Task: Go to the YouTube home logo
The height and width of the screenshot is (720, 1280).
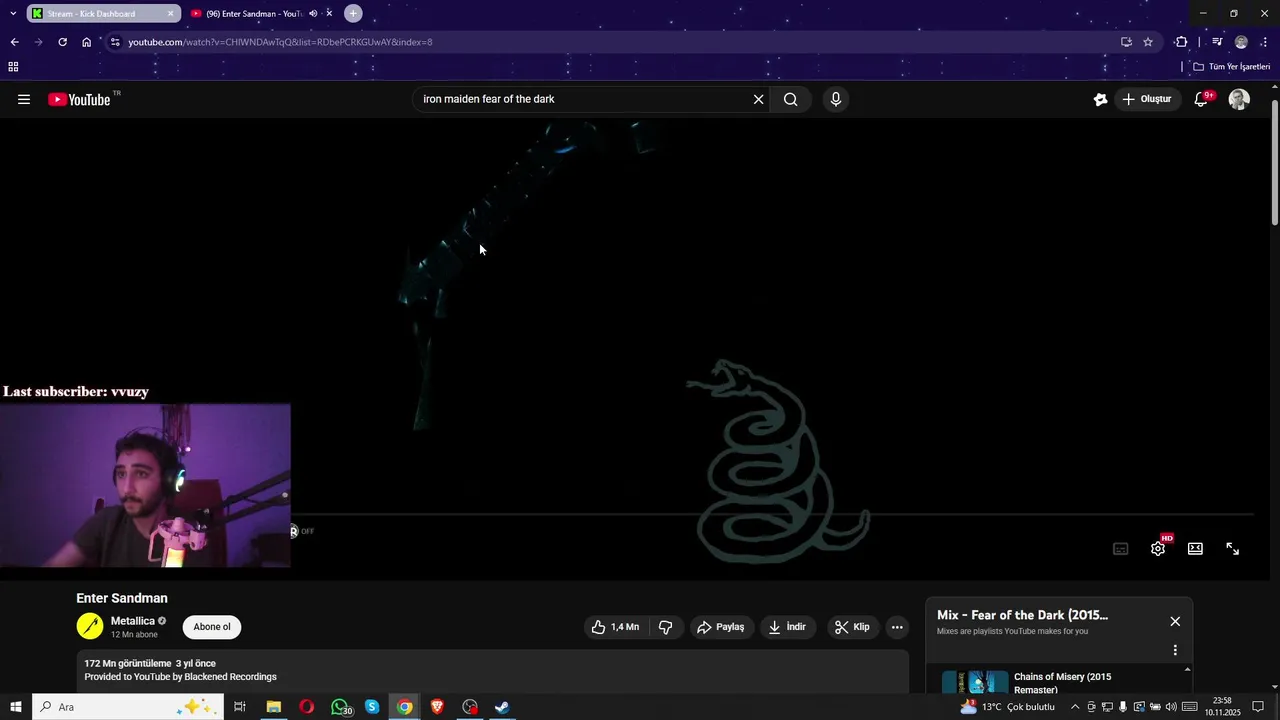Action: (79, 99)
